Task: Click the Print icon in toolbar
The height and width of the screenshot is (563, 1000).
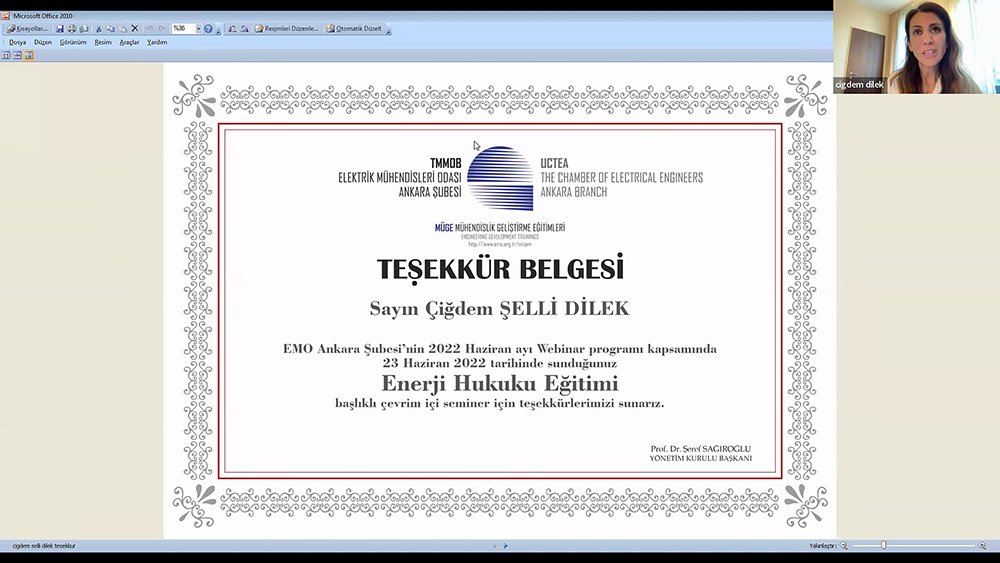Action: (x=72, y=29)
